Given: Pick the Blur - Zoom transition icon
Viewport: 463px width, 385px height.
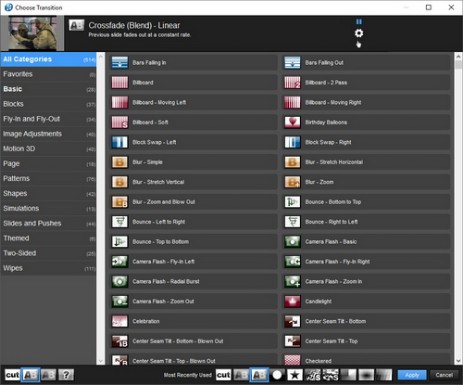Looking at the screenshot, I should (292, 182).
